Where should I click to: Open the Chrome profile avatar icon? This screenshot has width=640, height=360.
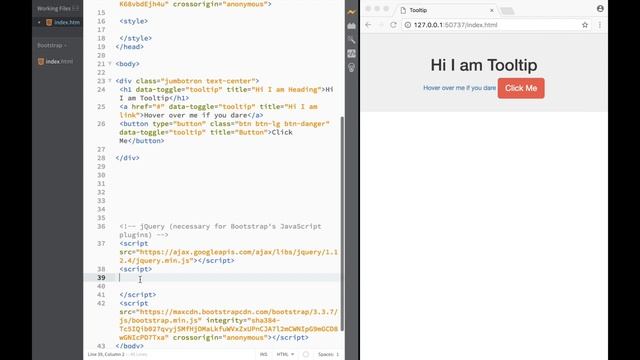tap(600, 8)
